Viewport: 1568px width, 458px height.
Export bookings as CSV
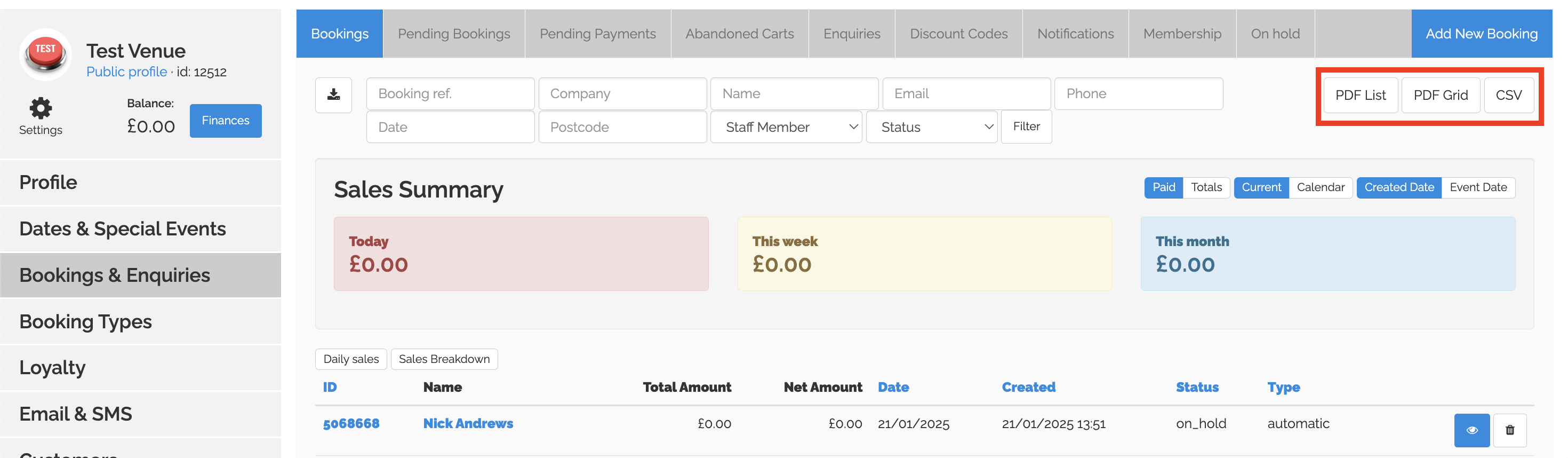coord(1508,96)
